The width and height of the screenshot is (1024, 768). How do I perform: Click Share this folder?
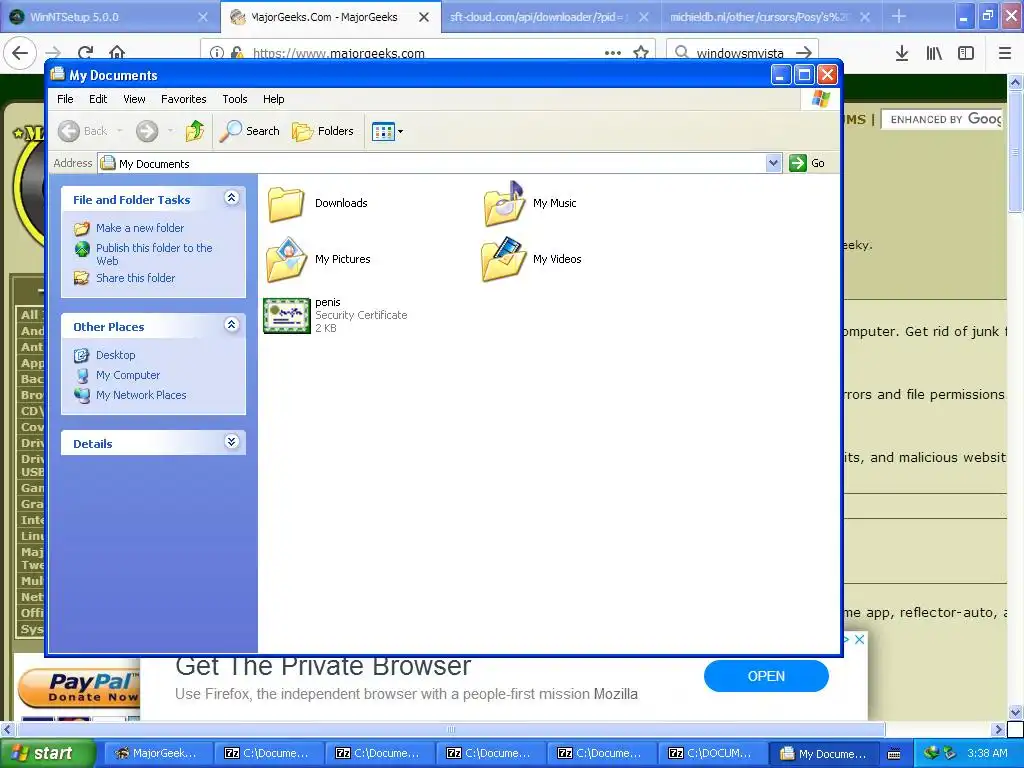[135, 278]
